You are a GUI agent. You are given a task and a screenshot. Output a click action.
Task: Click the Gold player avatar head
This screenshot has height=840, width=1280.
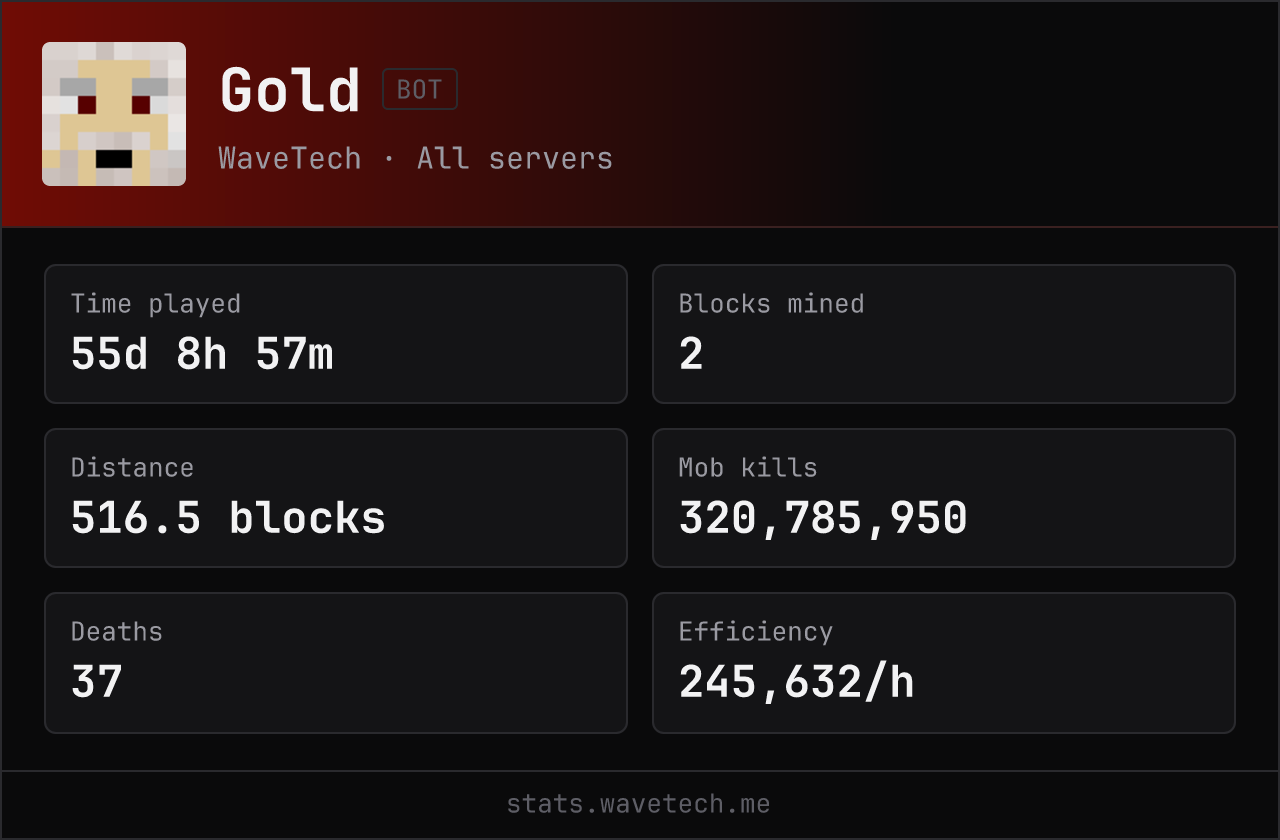click(x=114, y=114)
